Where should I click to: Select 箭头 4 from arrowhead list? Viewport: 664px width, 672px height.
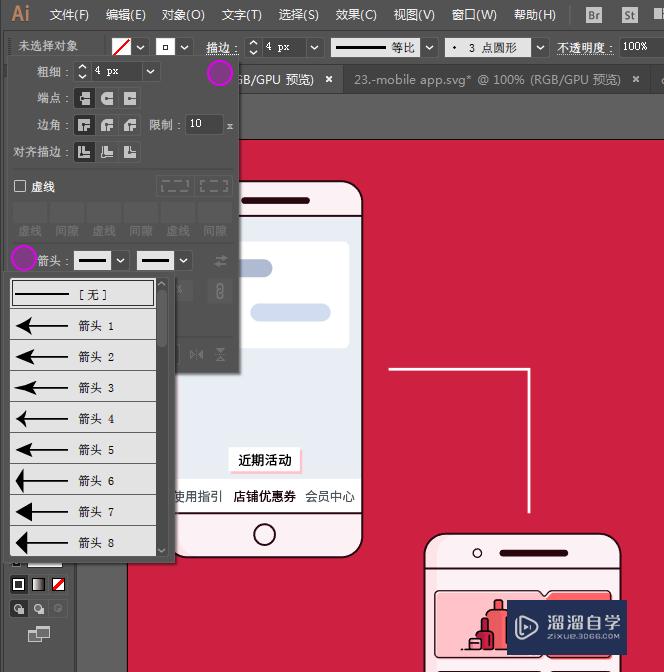pyautogui.click(x=83, y=418)
